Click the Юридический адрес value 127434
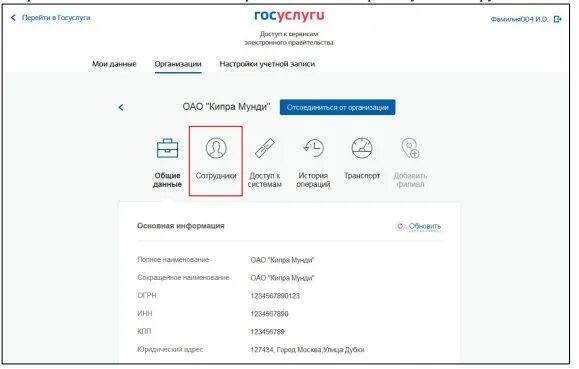This screenshot has width=579, height=369. (x=307, y=349)
